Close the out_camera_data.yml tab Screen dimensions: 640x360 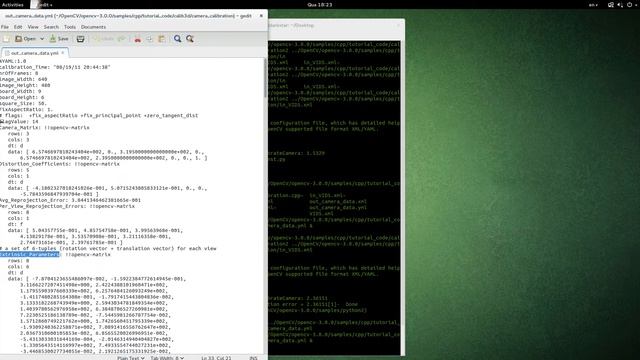coord(63,53)
